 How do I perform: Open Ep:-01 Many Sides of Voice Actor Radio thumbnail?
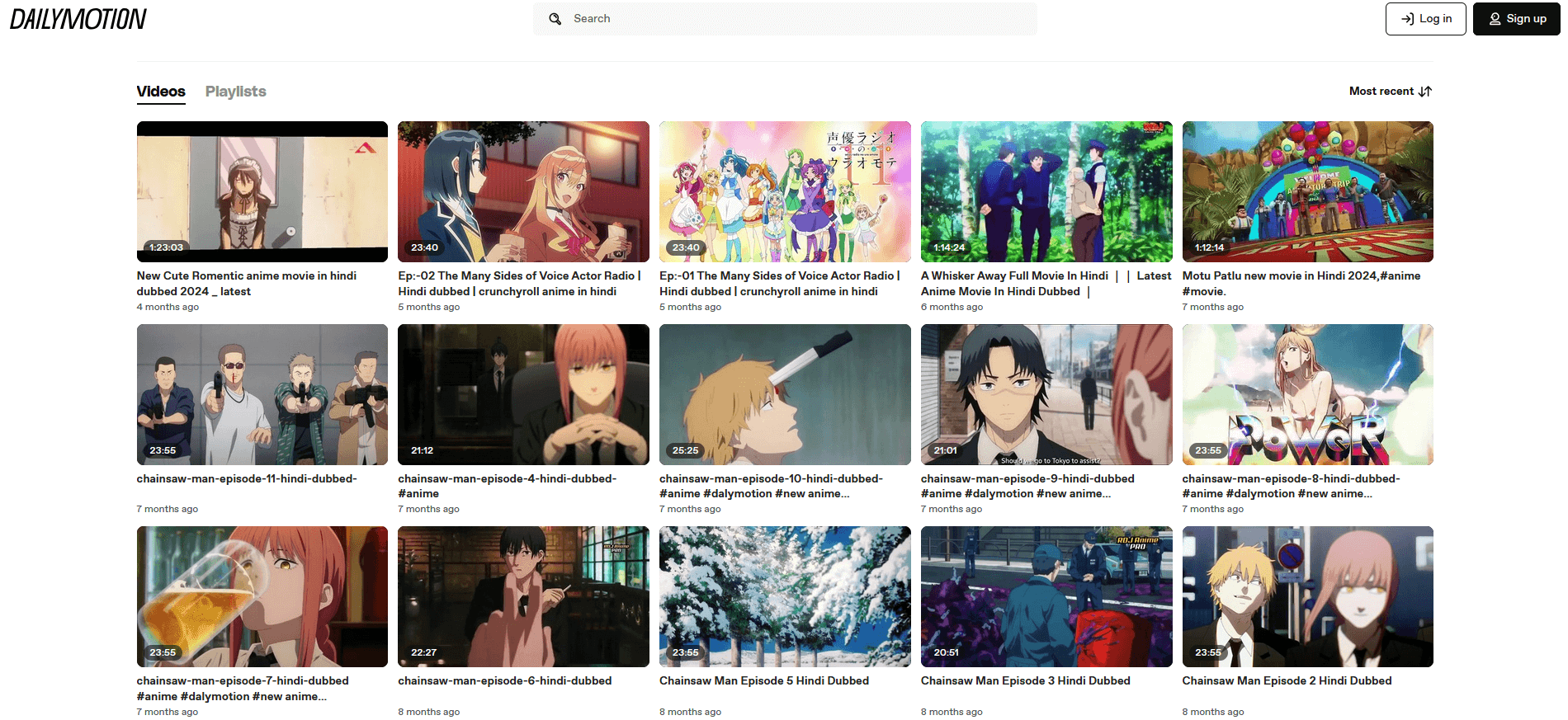pyautogui.click(x=785, y=191)
